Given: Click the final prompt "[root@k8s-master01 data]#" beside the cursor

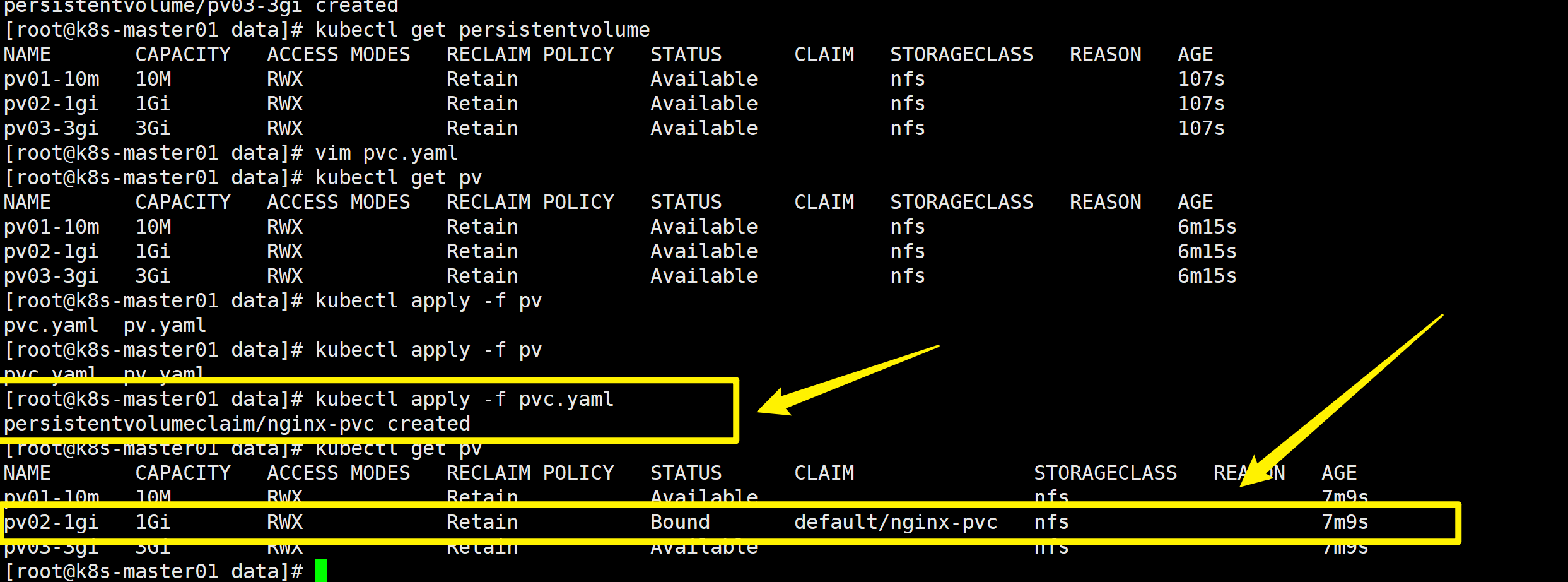Looking at the screenshot, I should 153,572.
